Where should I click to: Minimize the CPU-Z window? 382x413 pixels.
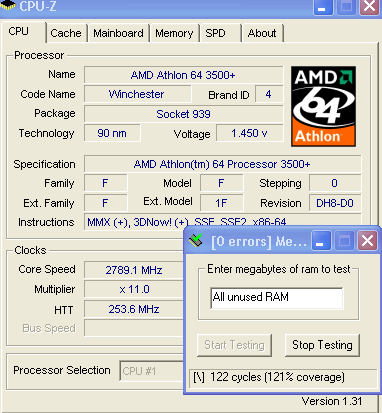(x=323, y=7)
